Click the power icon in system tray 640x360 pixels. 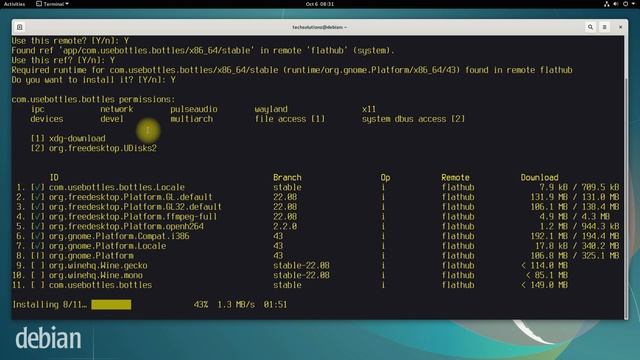pos(625,4)
